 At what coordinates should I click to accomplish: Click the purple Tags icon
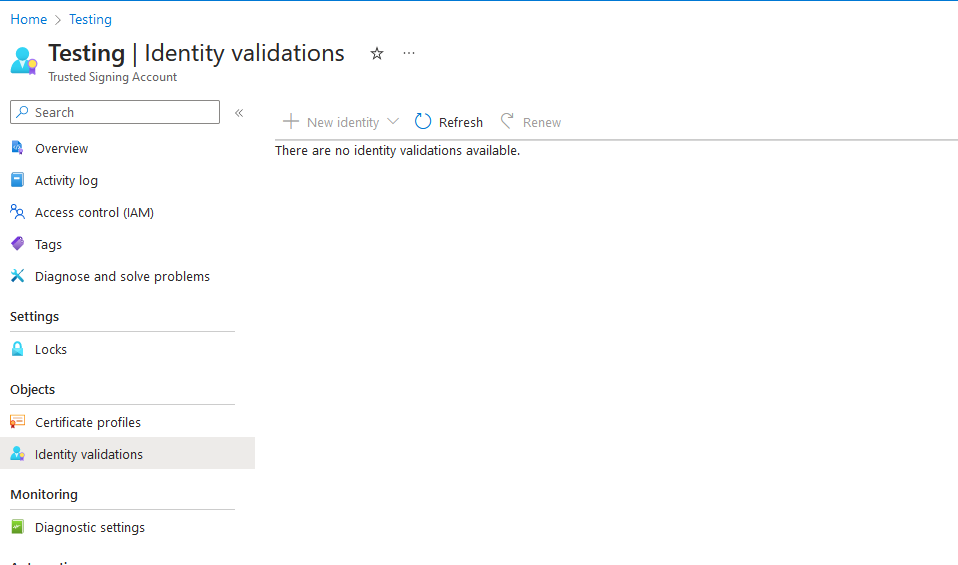18,244
